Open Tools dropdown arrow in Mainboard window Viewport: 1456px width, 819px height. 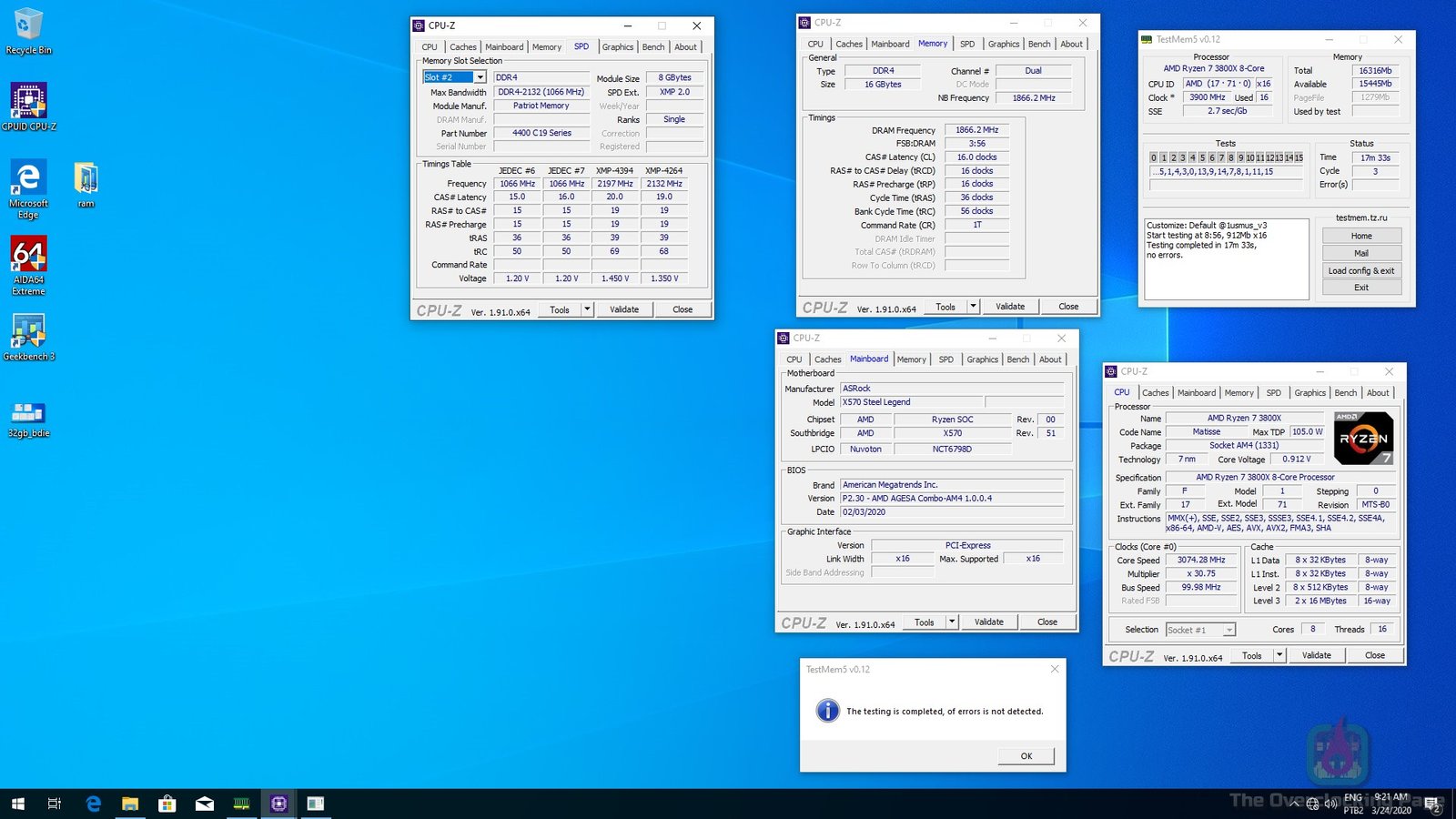[952, 622]
